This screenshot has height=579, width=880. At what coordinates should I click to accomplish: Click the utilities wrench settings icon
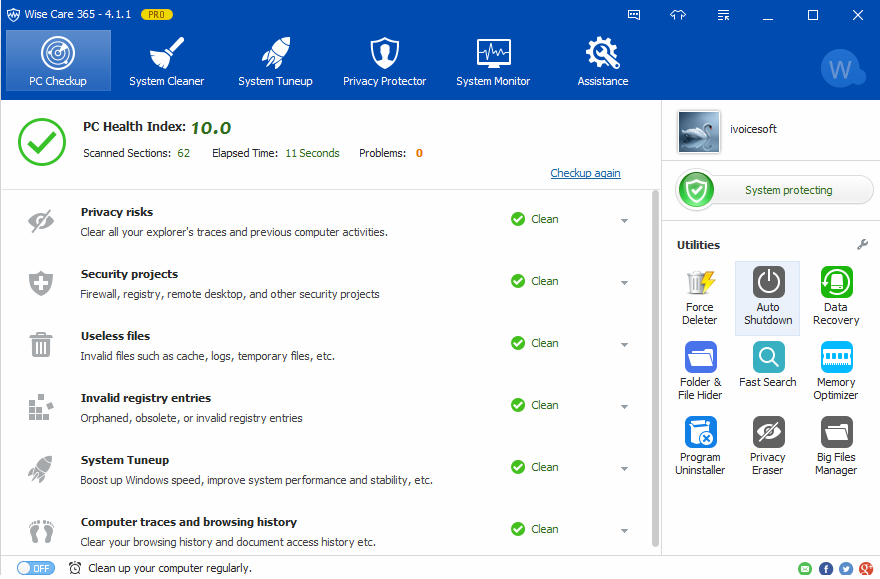[862, 245]
